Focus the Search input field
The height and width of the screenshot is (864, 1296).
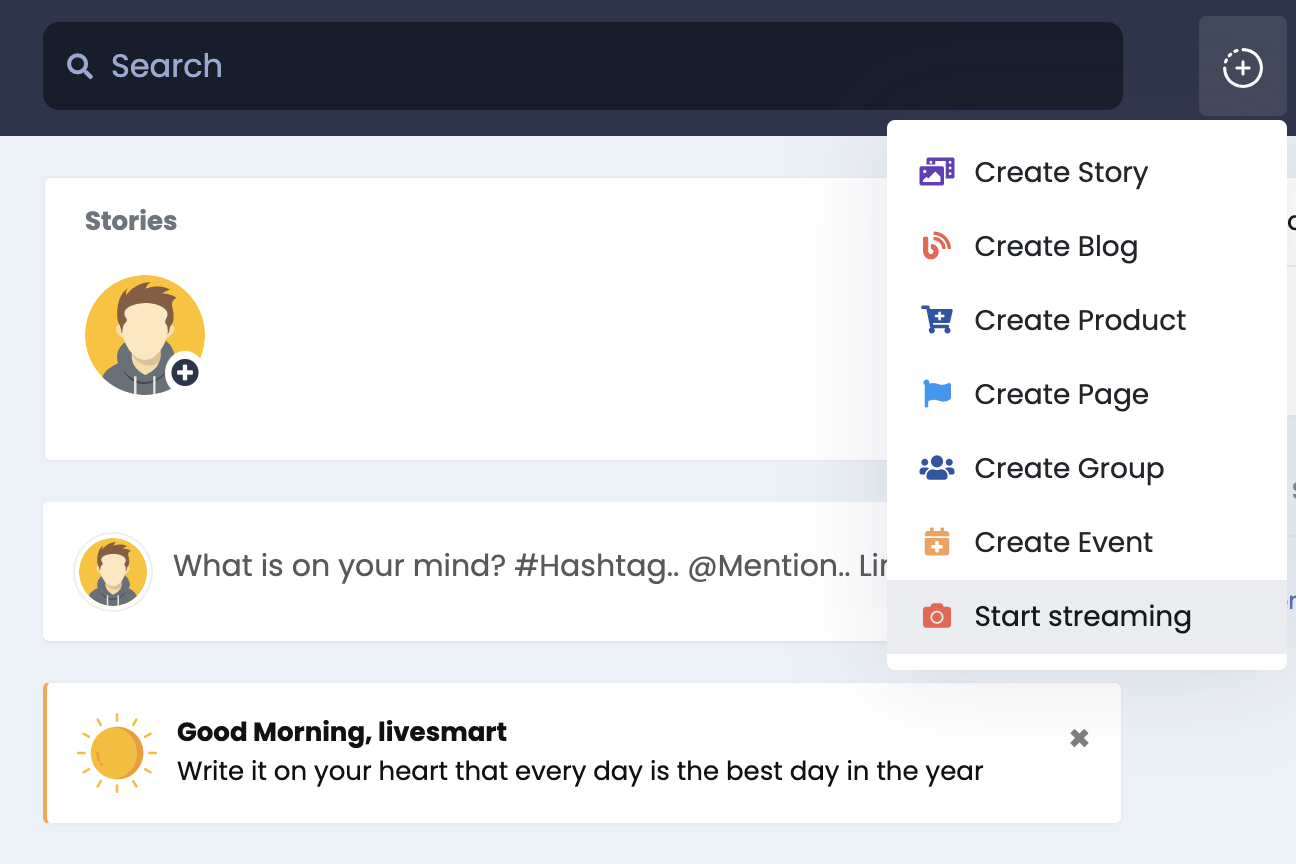point(600,66)
